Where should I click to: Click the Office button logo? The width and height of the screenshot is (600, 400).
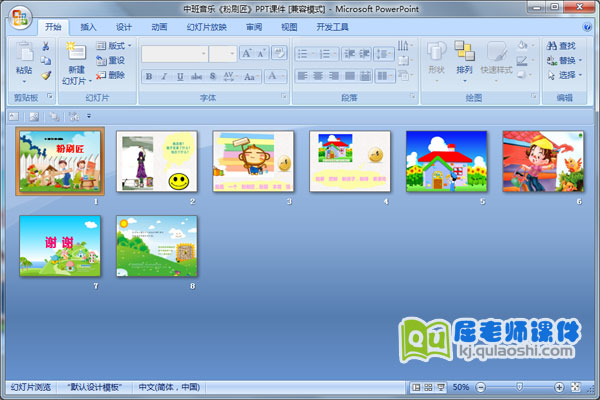click(20, 18)
